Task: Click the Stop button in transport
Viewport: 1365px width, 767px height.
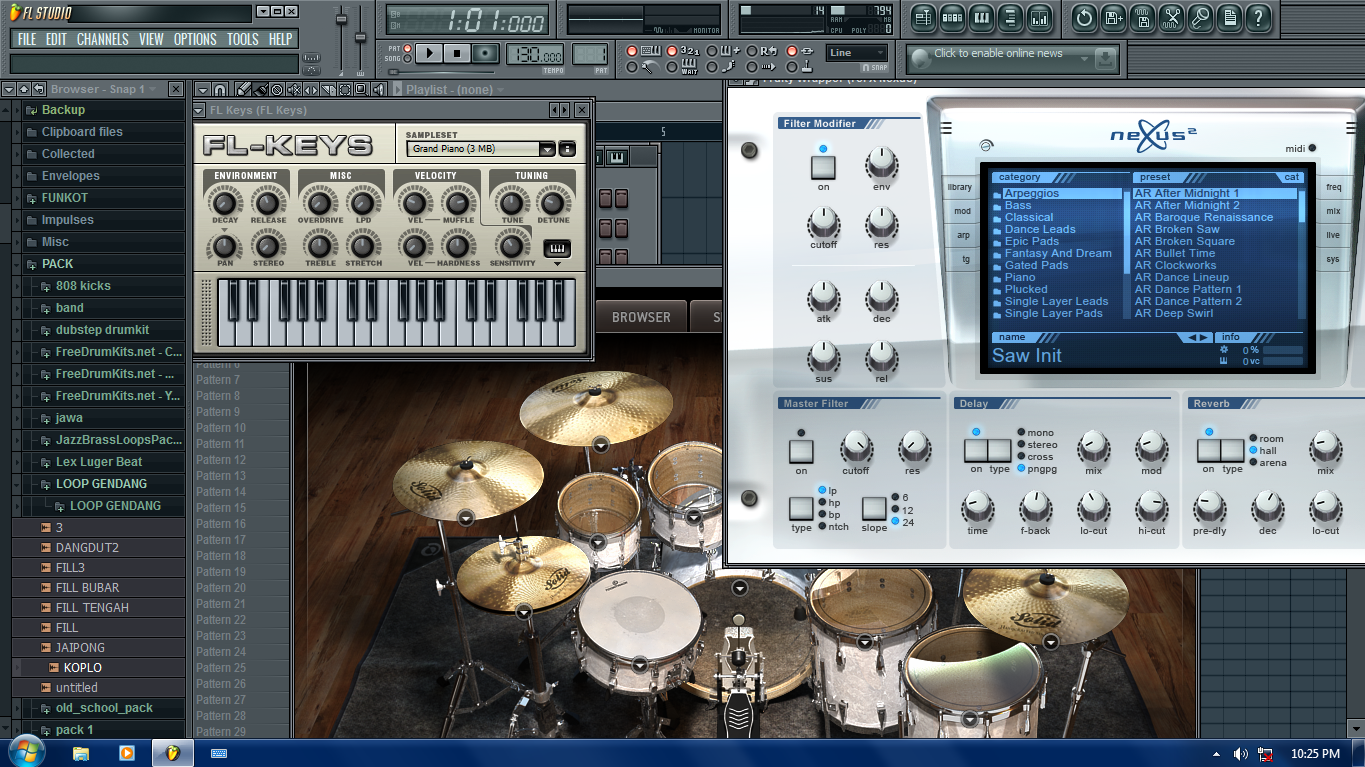Action: pyautogui.click(x=458, y=53)
